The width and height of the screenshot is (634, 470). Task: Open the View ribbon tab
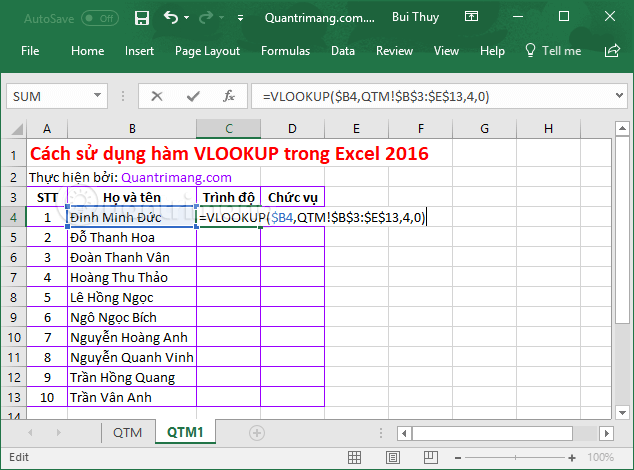(x=446, y=51)
